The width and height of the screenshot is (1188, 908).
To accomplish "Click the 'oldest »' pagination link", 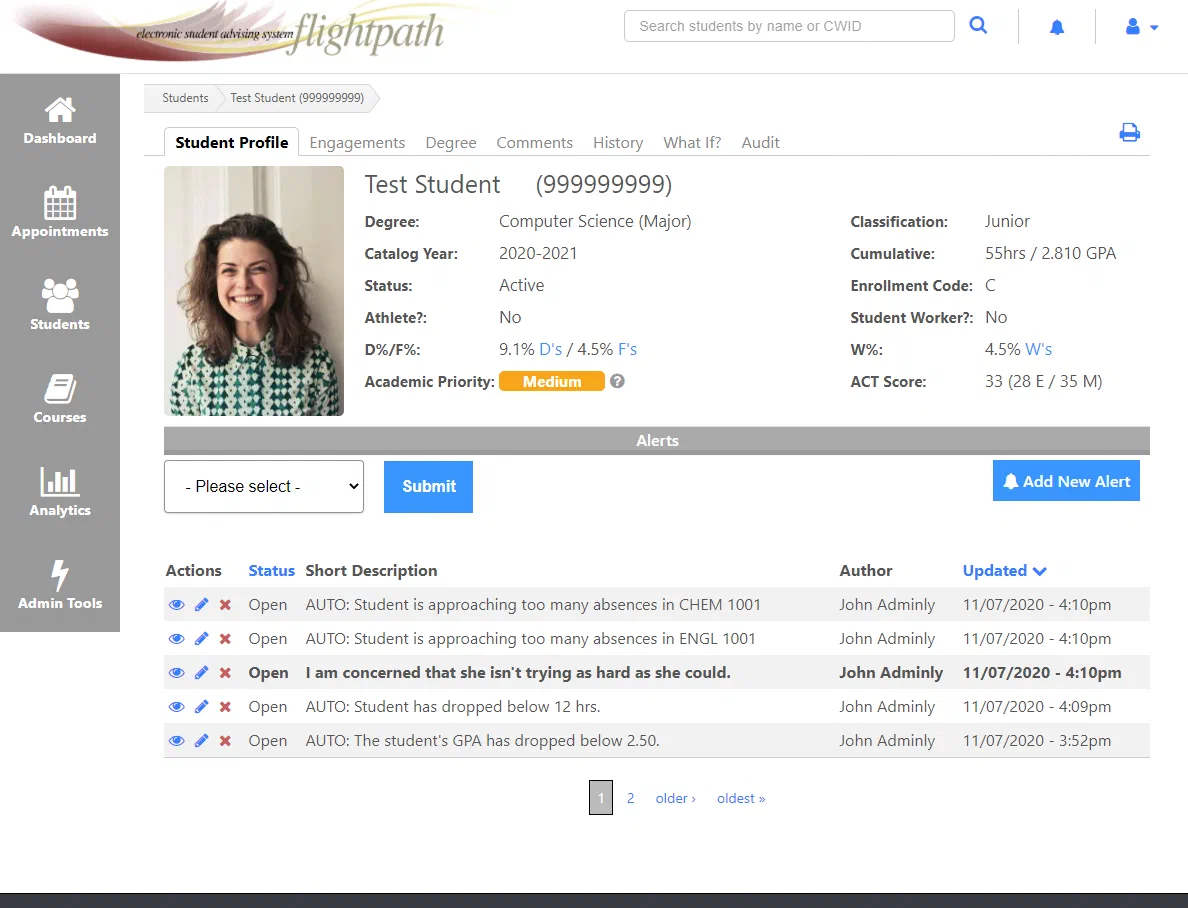I will coord(741,798).
